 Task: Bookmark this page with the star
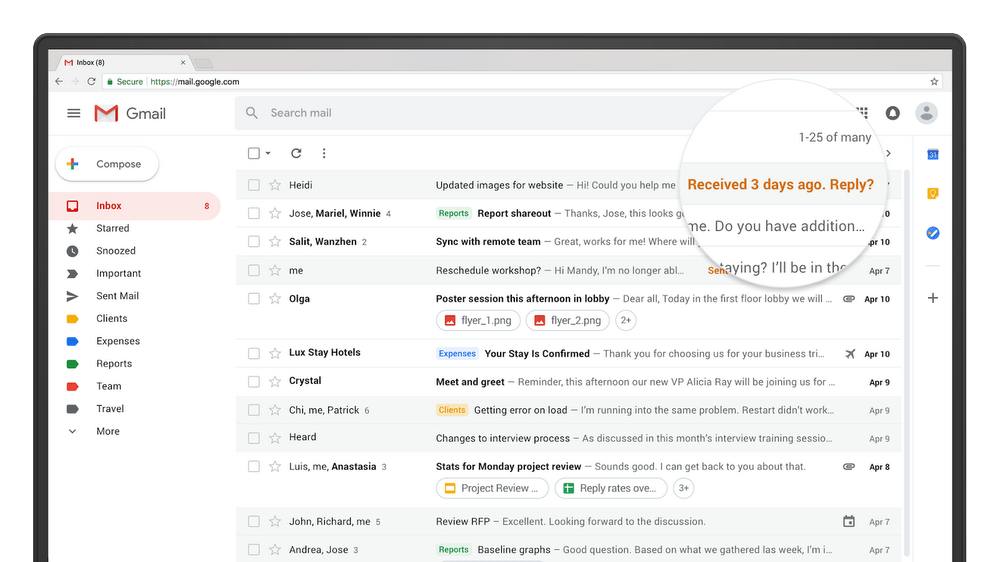[934, 82]
